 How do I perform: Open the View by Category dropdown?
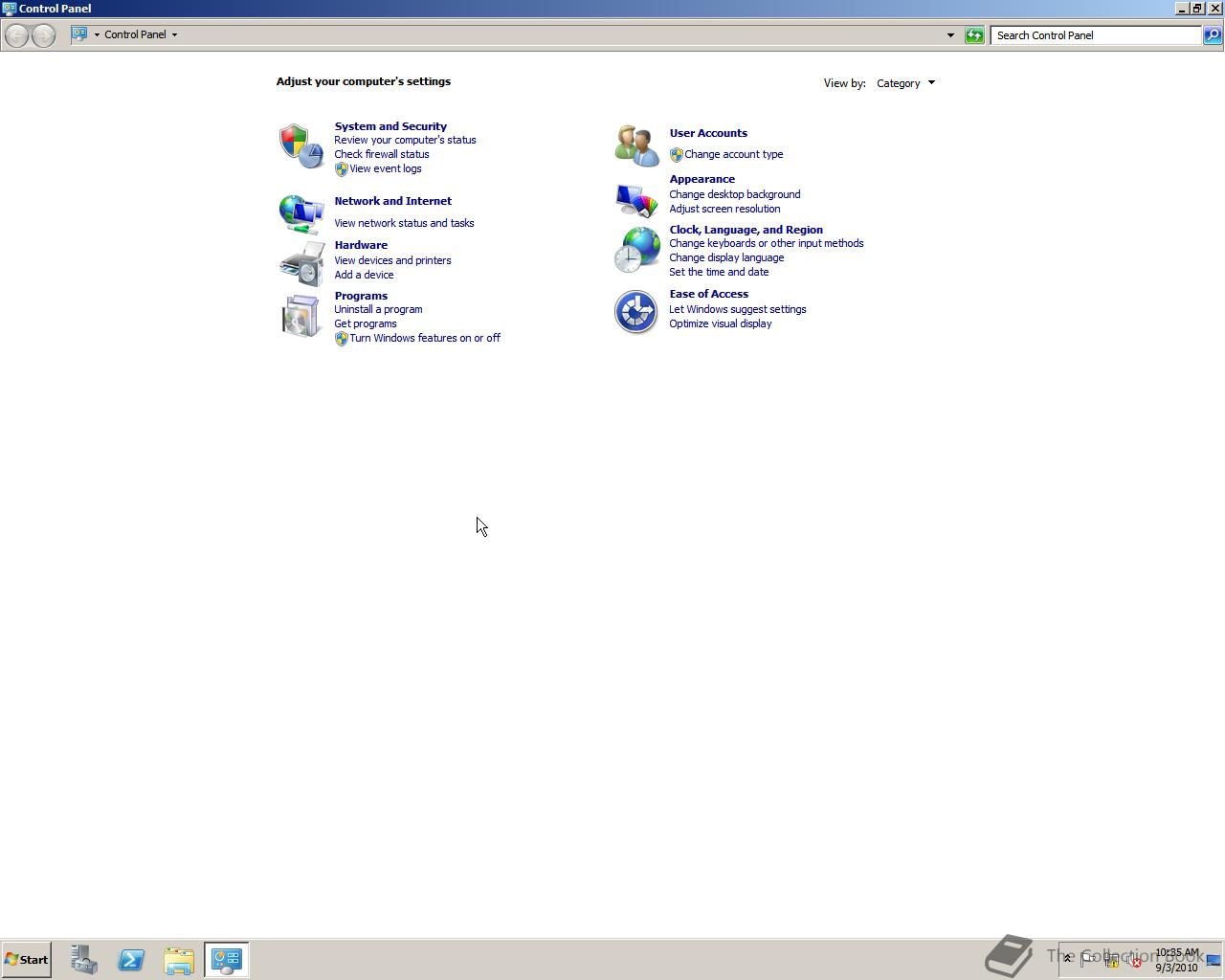pos(905,83)
